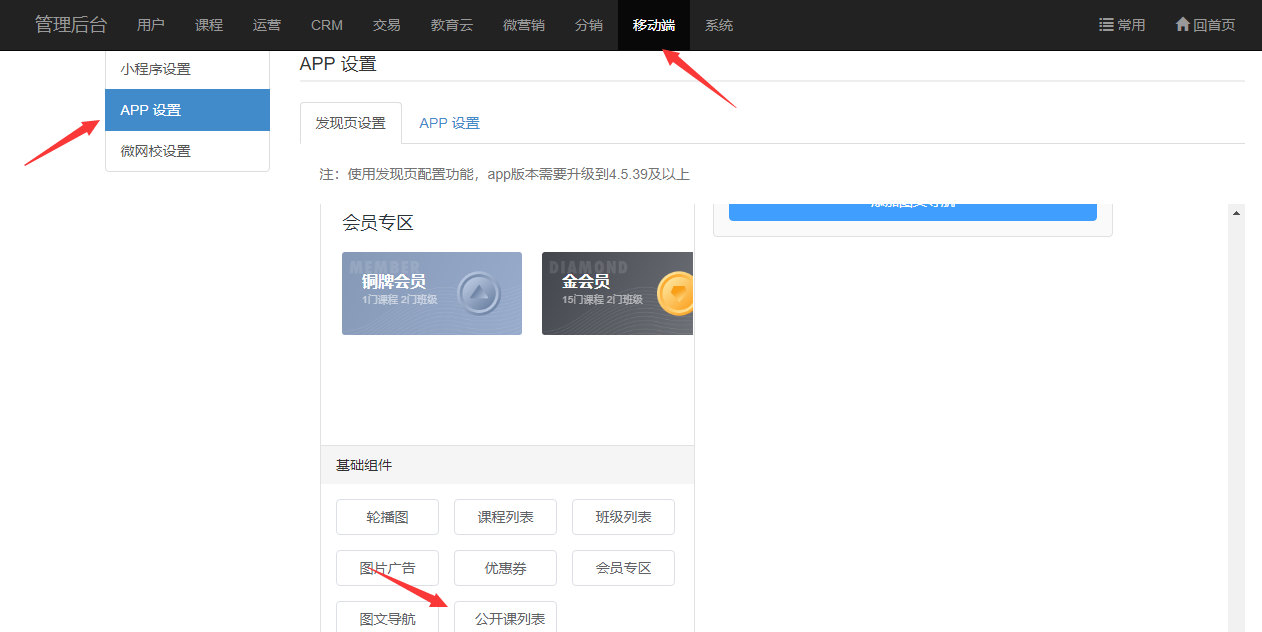Click the scrollbar up arrow
The image size is (1262, 632).
[x=1236, y=213]
